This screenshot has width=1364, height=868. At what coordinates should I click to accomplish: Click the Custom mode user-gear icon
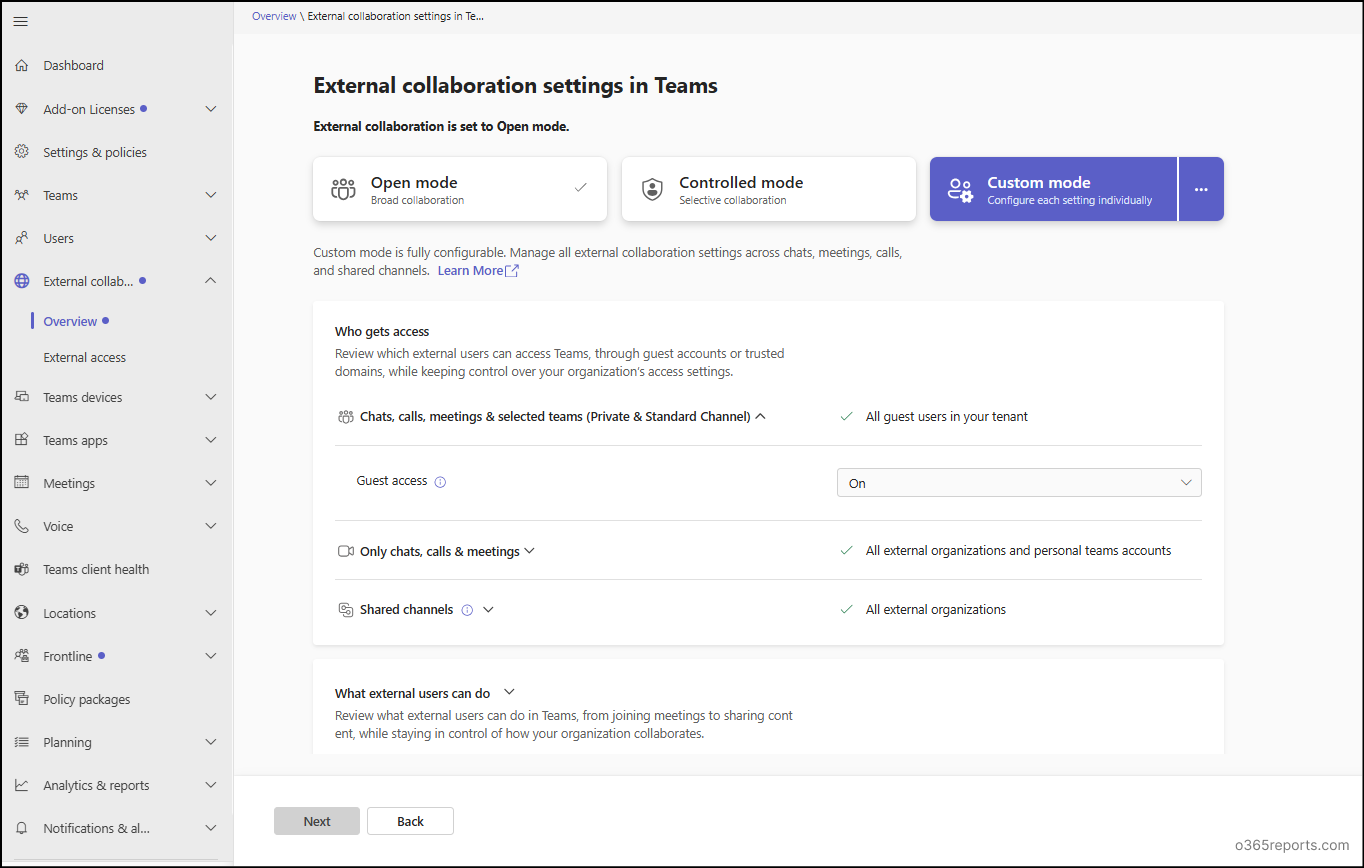coord(960,189)
